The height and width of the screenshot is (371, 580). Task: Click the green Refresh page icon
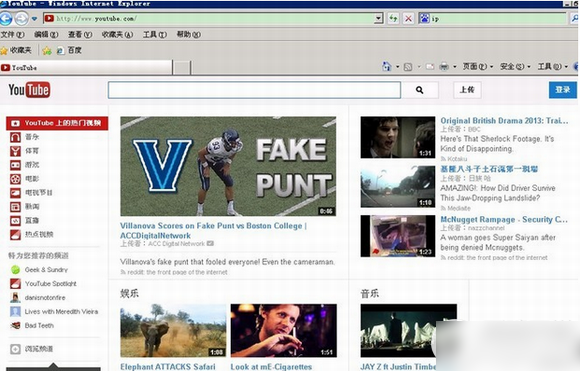tap(393, 18)
